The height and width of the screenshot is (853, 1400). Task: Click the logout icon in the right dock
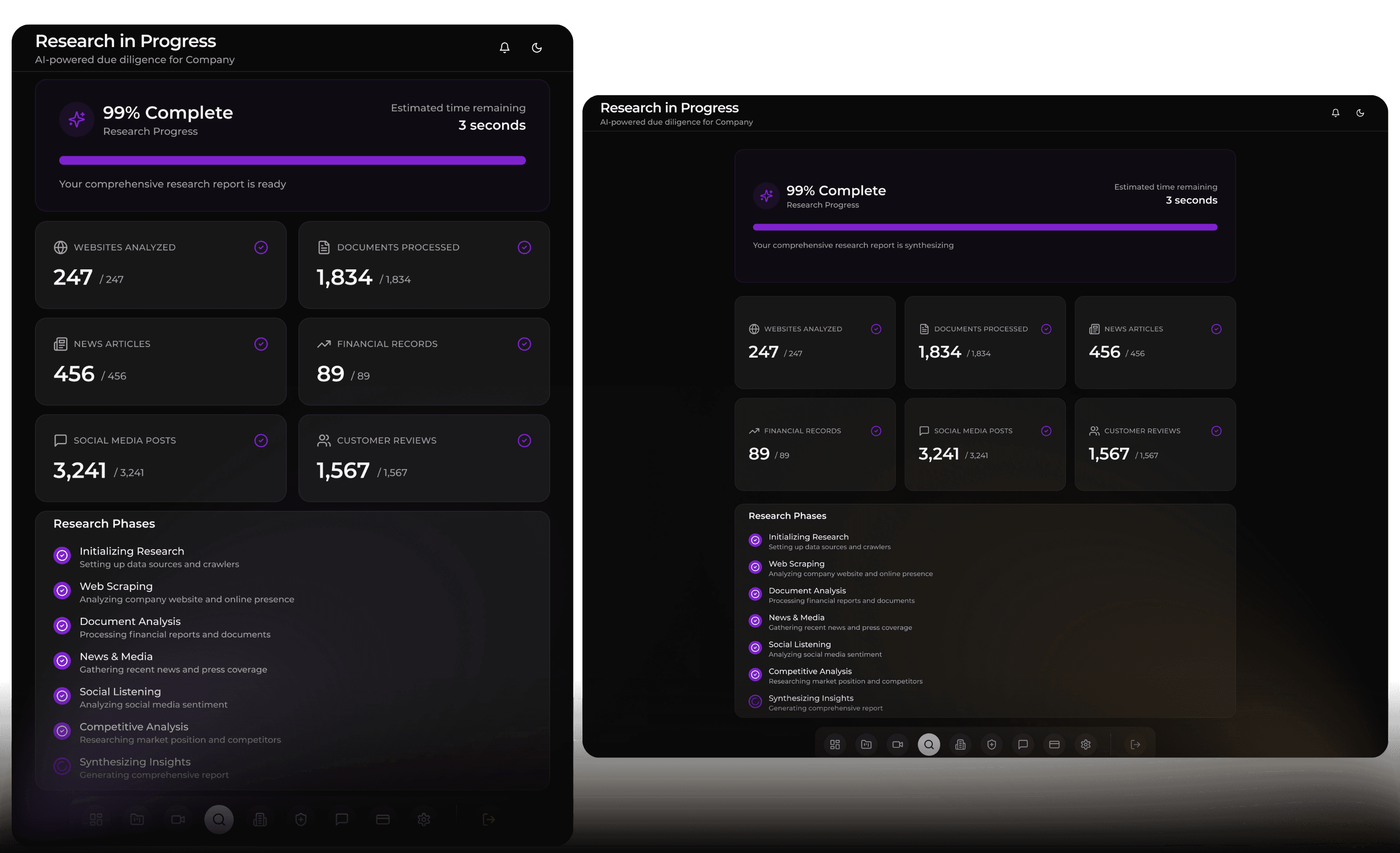pos(1135,744)
